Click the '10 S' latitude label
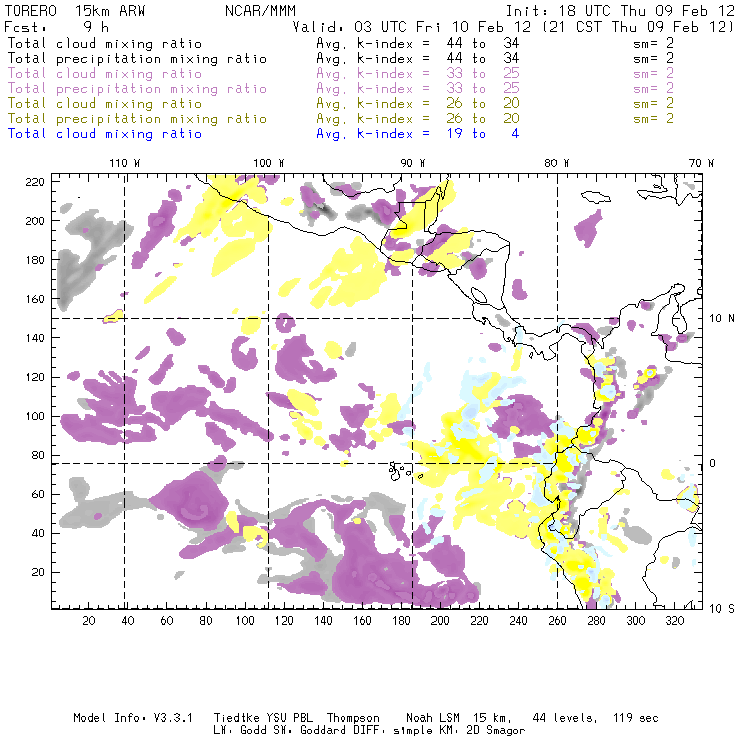The image size is (740, 740). coord(722,609)
